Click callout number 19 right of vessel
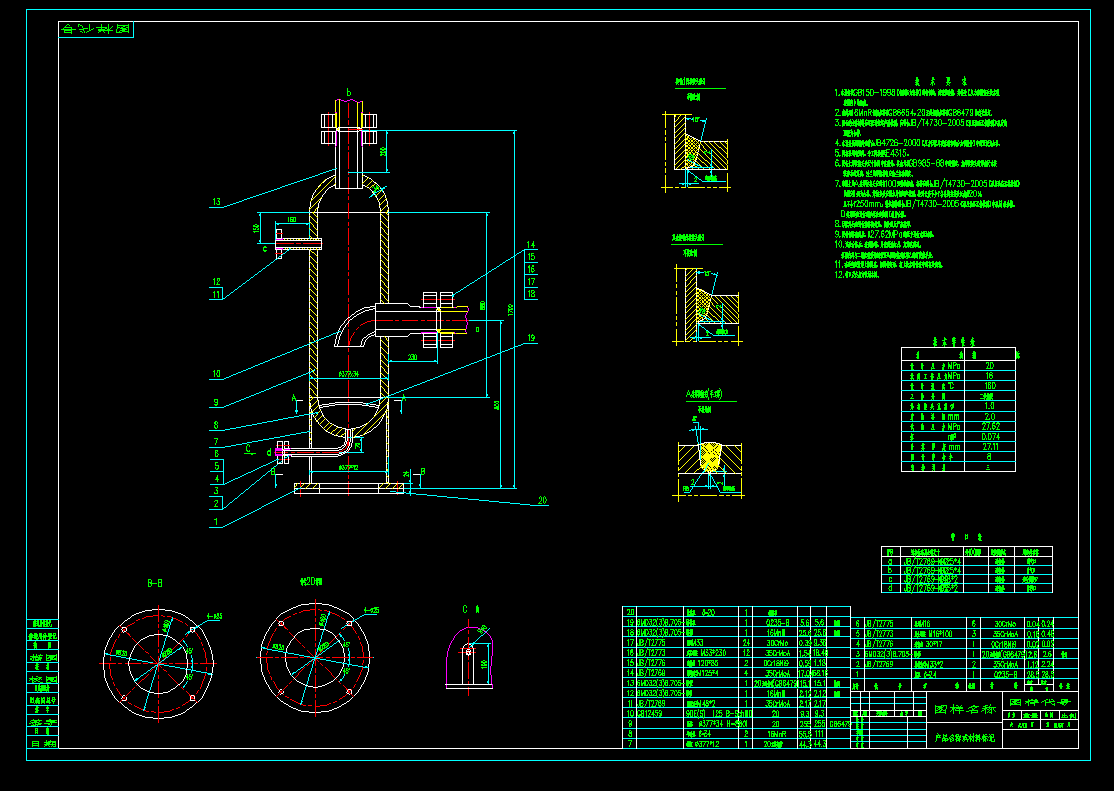Image resolution: width=1114 pixels, height=791 pixels. [x=531, y=338]
